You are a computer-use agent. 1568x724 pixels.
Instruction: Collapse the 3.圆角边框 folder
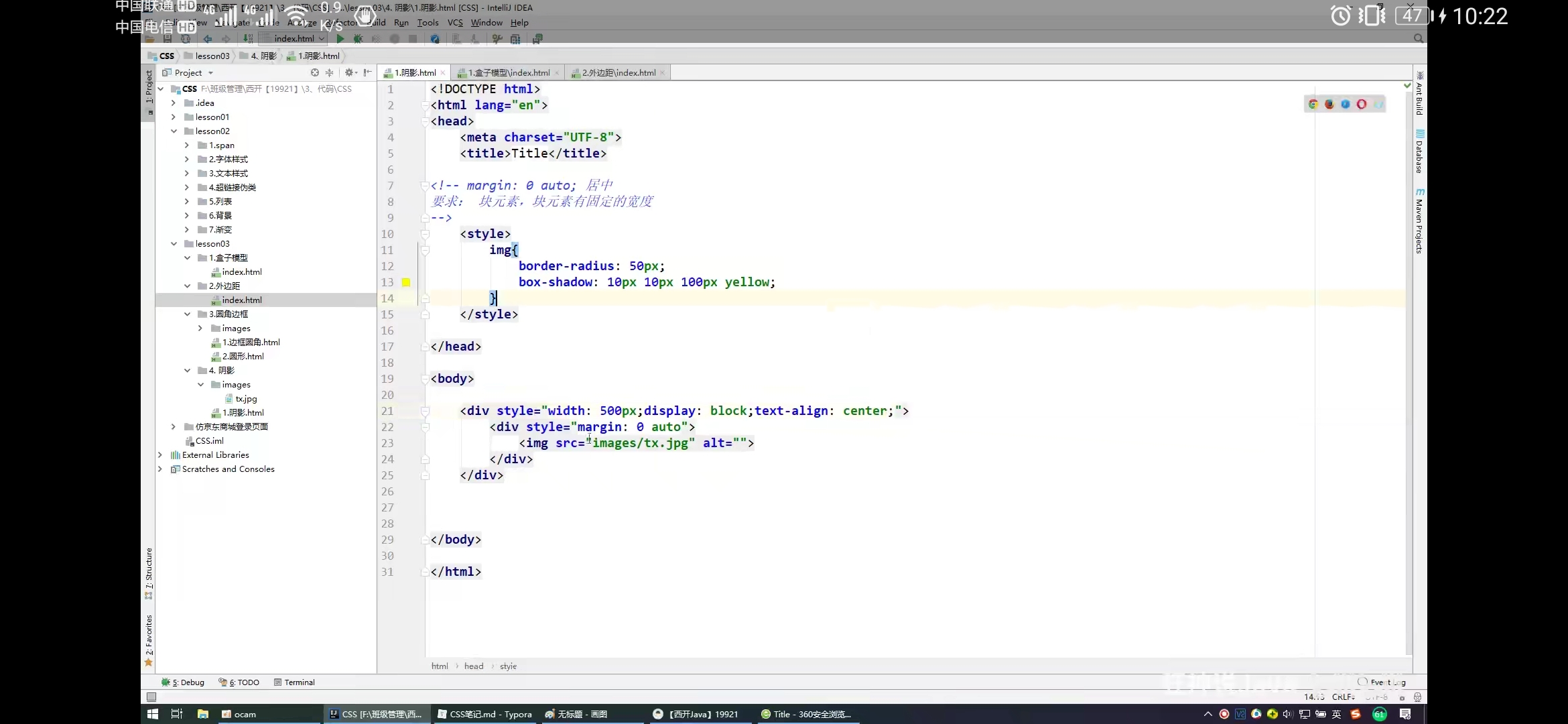tap(187, 314)
